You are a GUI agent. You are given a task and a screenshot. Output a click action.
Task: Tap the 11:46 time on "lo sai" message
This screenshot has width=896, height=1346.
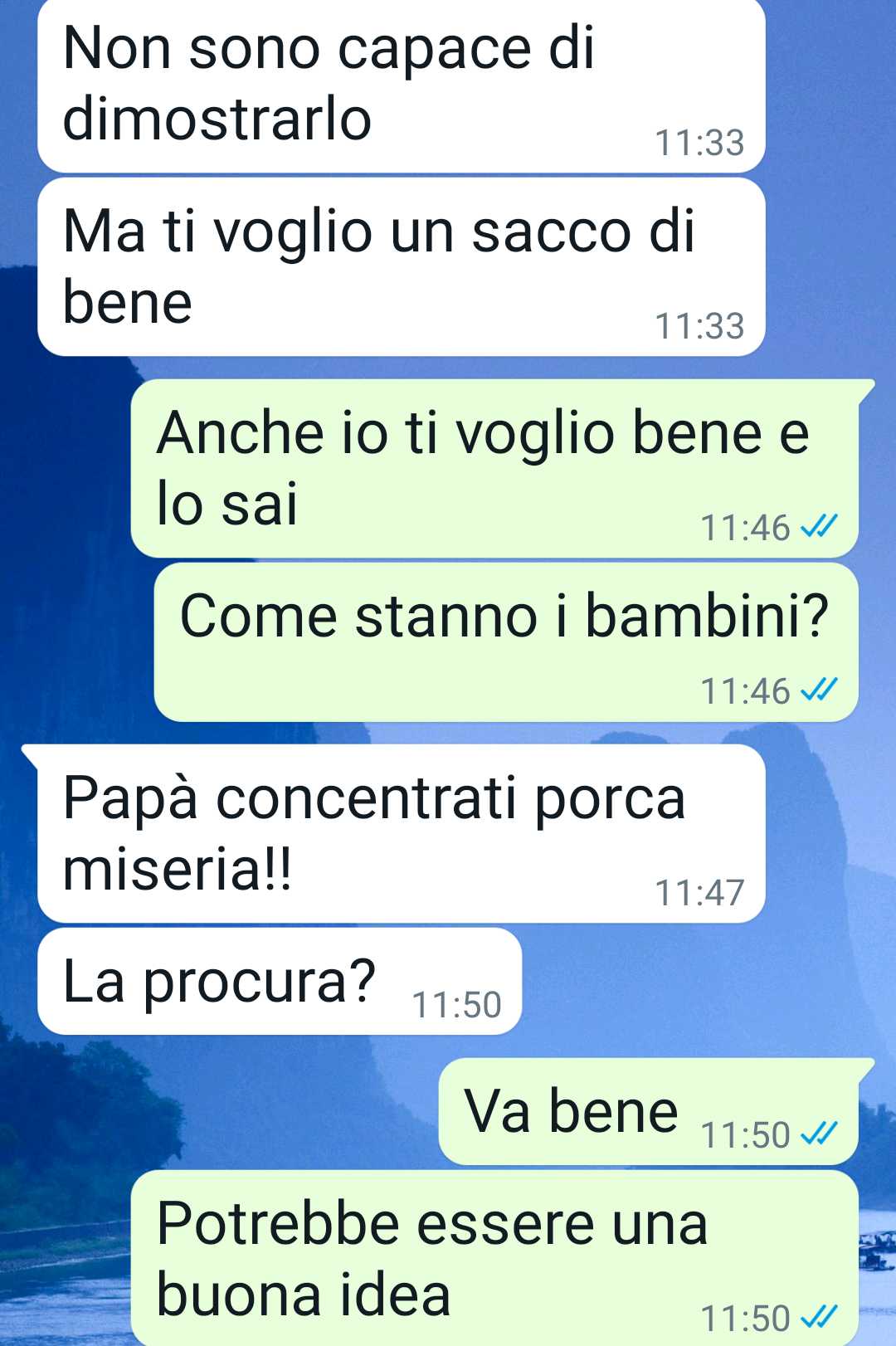coord(745,528)
